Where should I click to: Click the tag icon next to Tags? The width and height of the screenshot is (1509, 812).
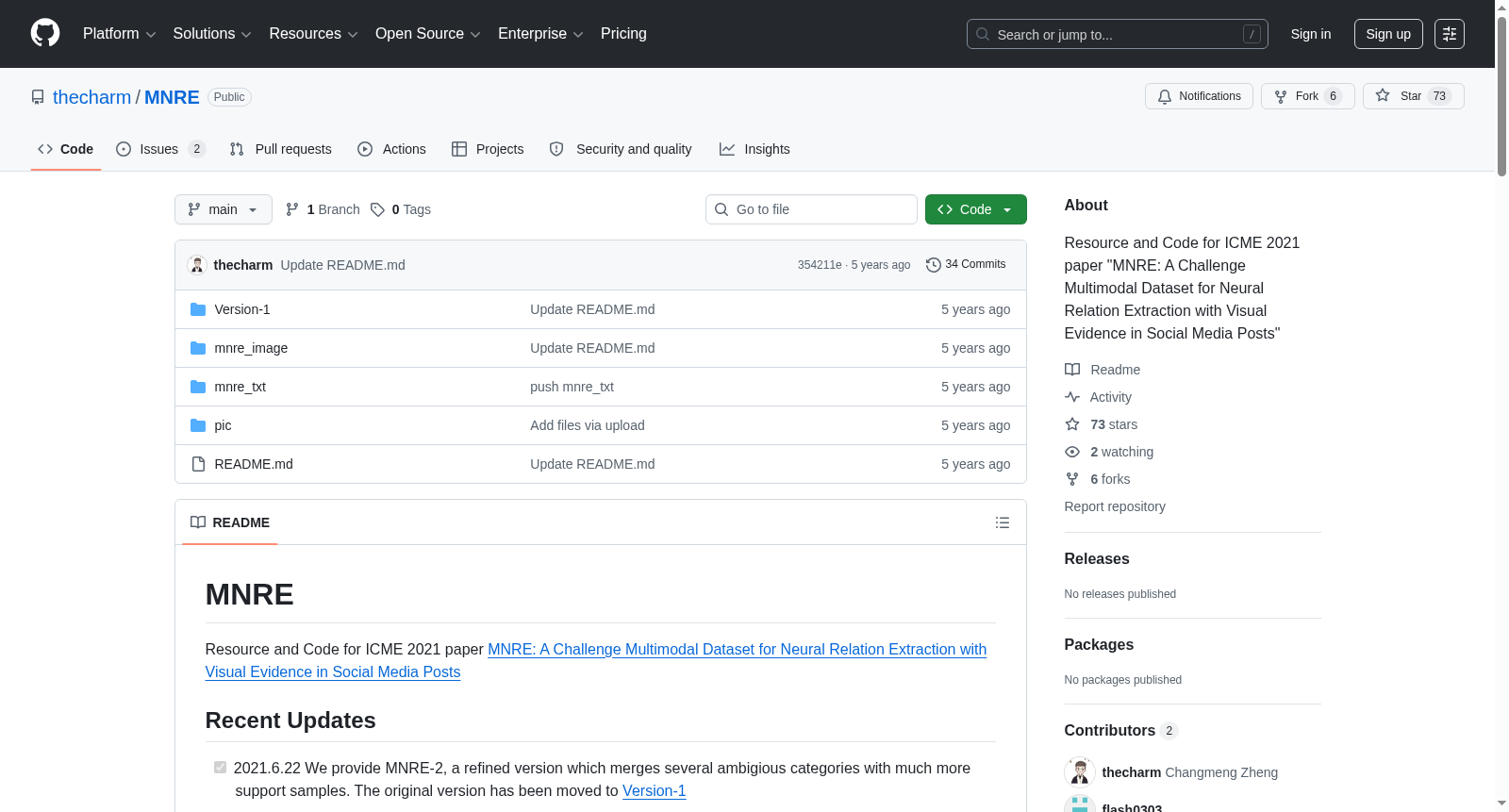pos(377,209)
